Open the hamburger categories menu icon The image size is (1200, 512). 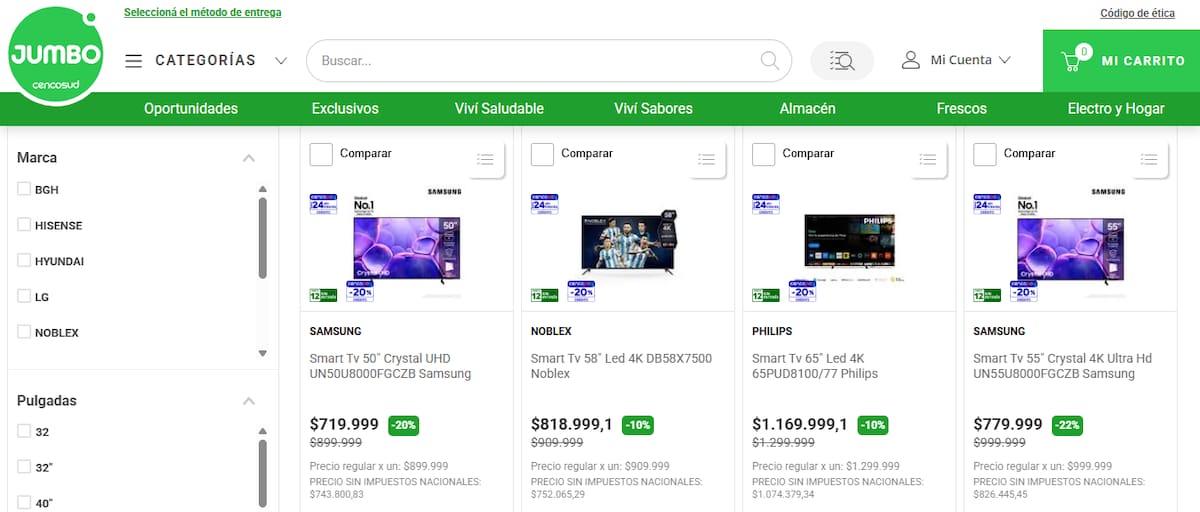pos(133,61)
